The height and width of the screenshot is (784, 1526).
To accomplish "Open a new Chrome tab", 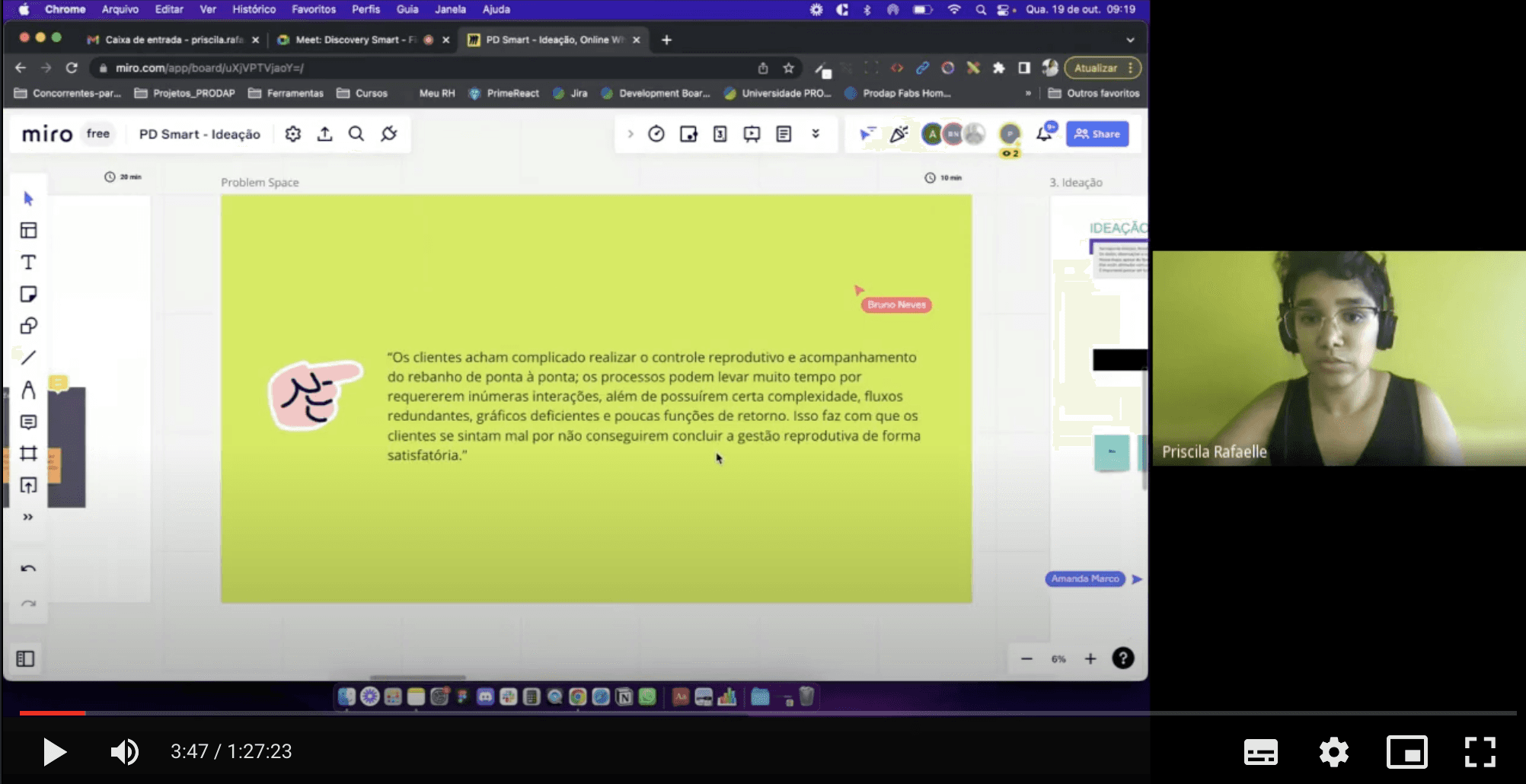I will click(x=666, y=40).
